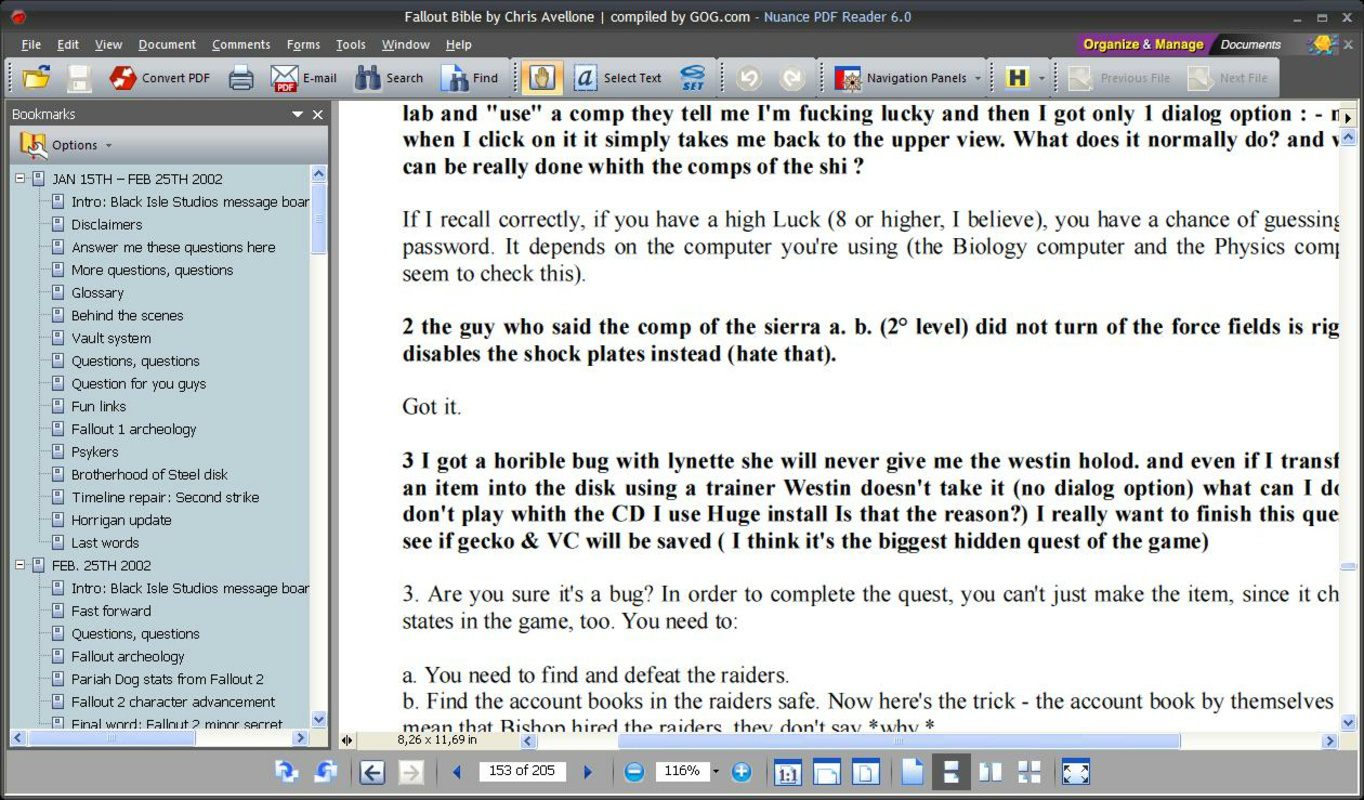Viewport: 1364px width, 800px height.
Task: Open the Comments menu
Action: coord(241,44)
